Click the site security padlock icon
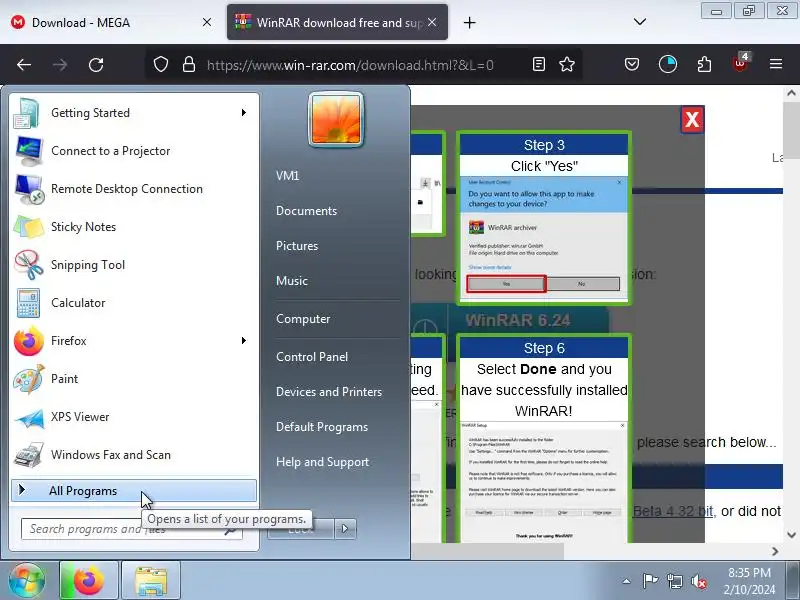The height and width of the screenshot is (600, 800). click(189, 65)
